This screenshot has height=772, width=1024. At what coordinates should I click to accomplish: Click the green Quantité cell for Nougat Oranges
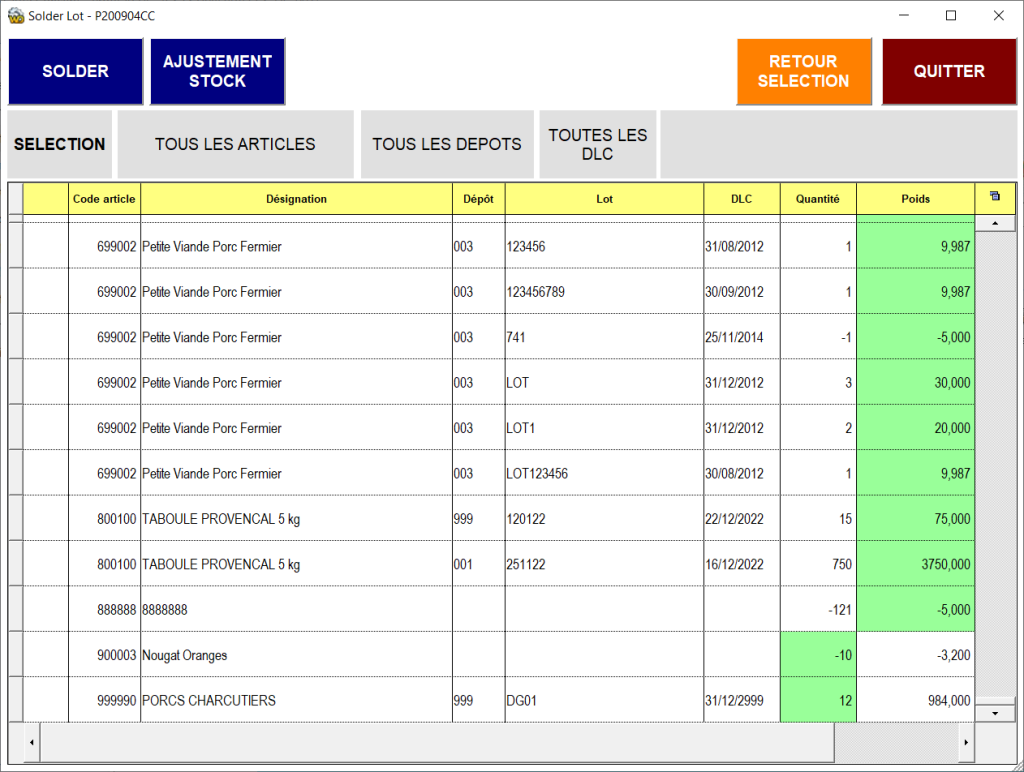click(818, 655)
